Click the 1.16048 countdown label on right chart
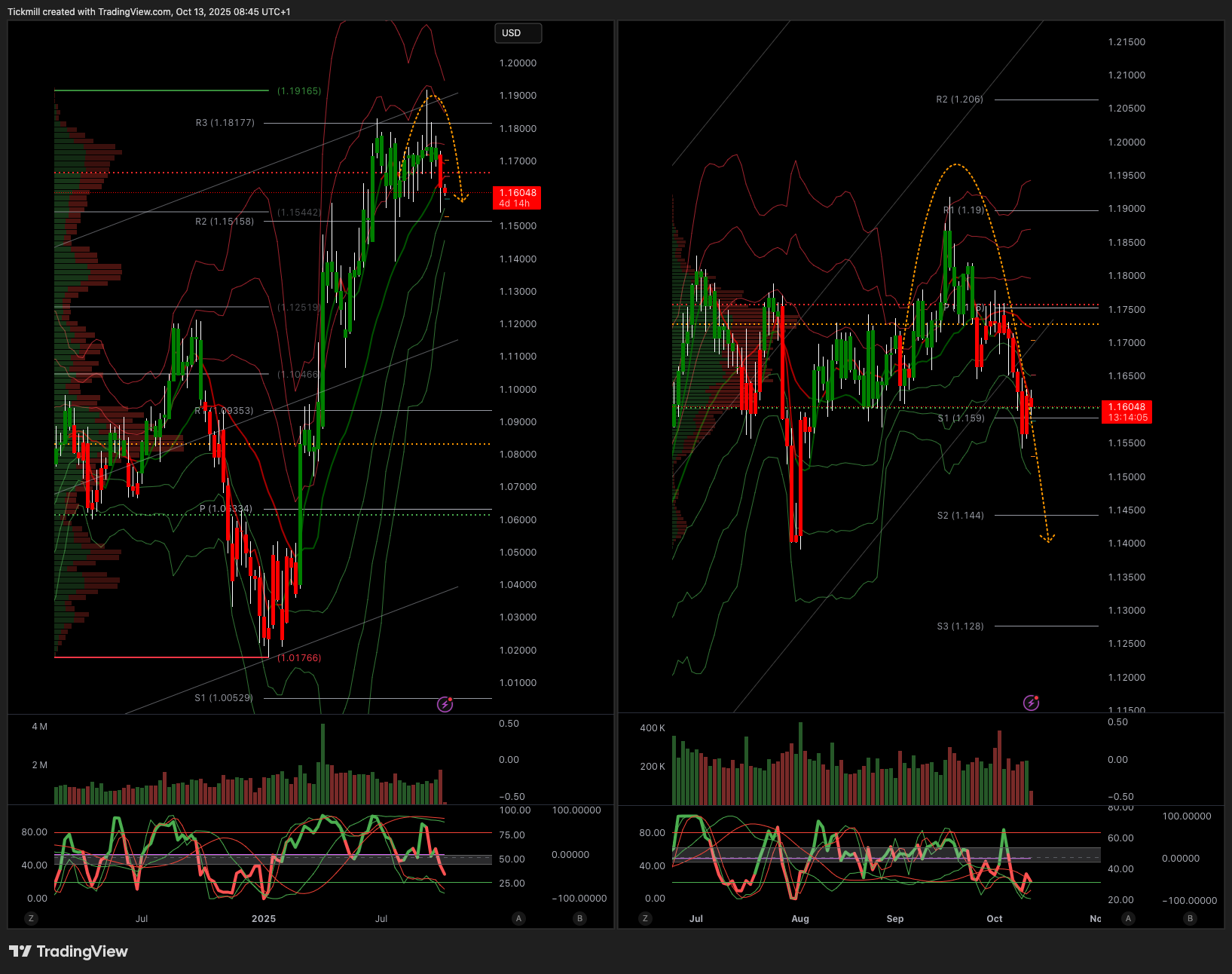 [1127, 412]
